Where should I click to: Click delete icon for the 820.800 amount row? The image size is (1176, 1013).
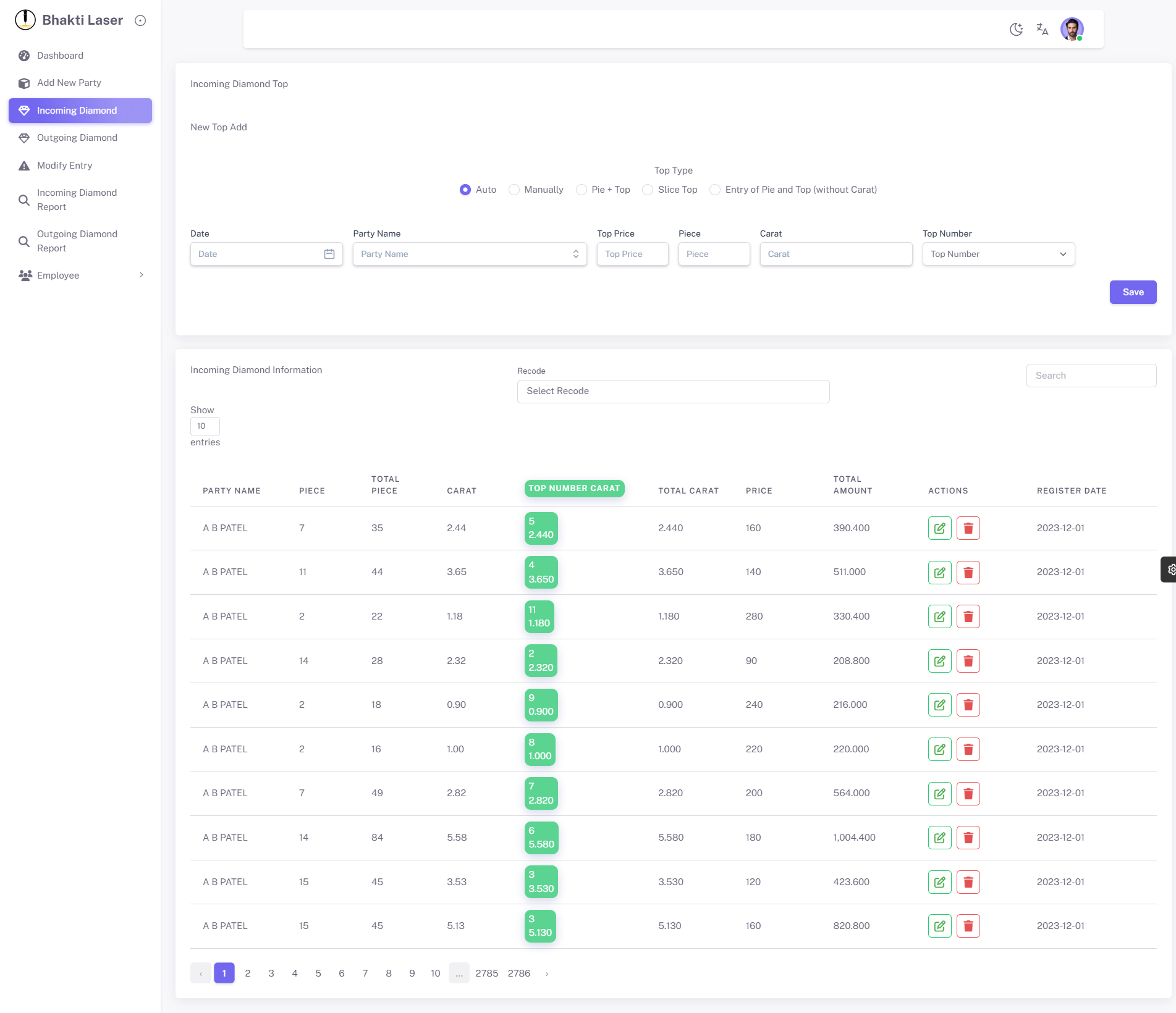point(968,926)
